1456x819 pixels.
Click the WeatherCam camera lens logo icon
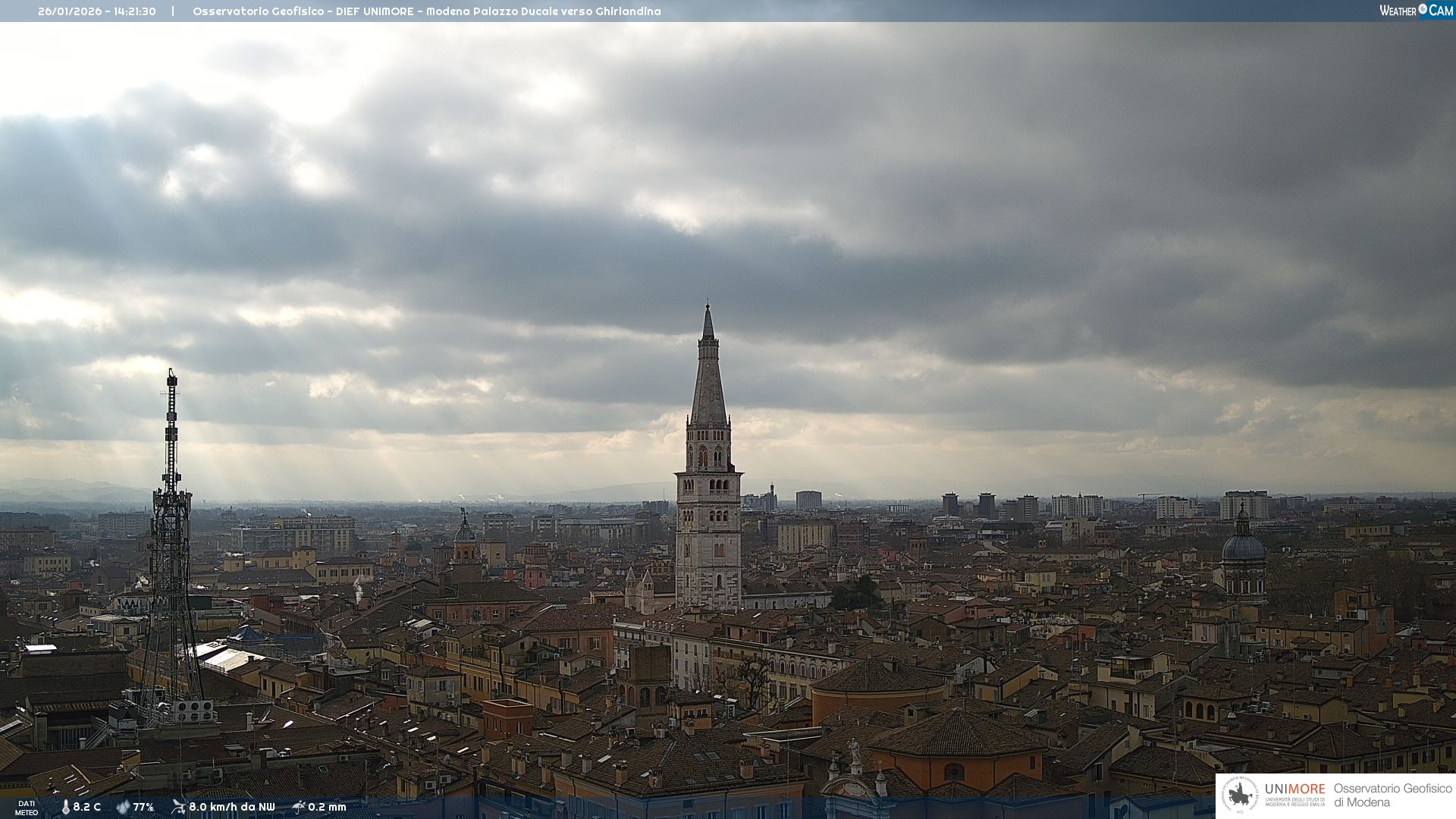coord(1423,9)
